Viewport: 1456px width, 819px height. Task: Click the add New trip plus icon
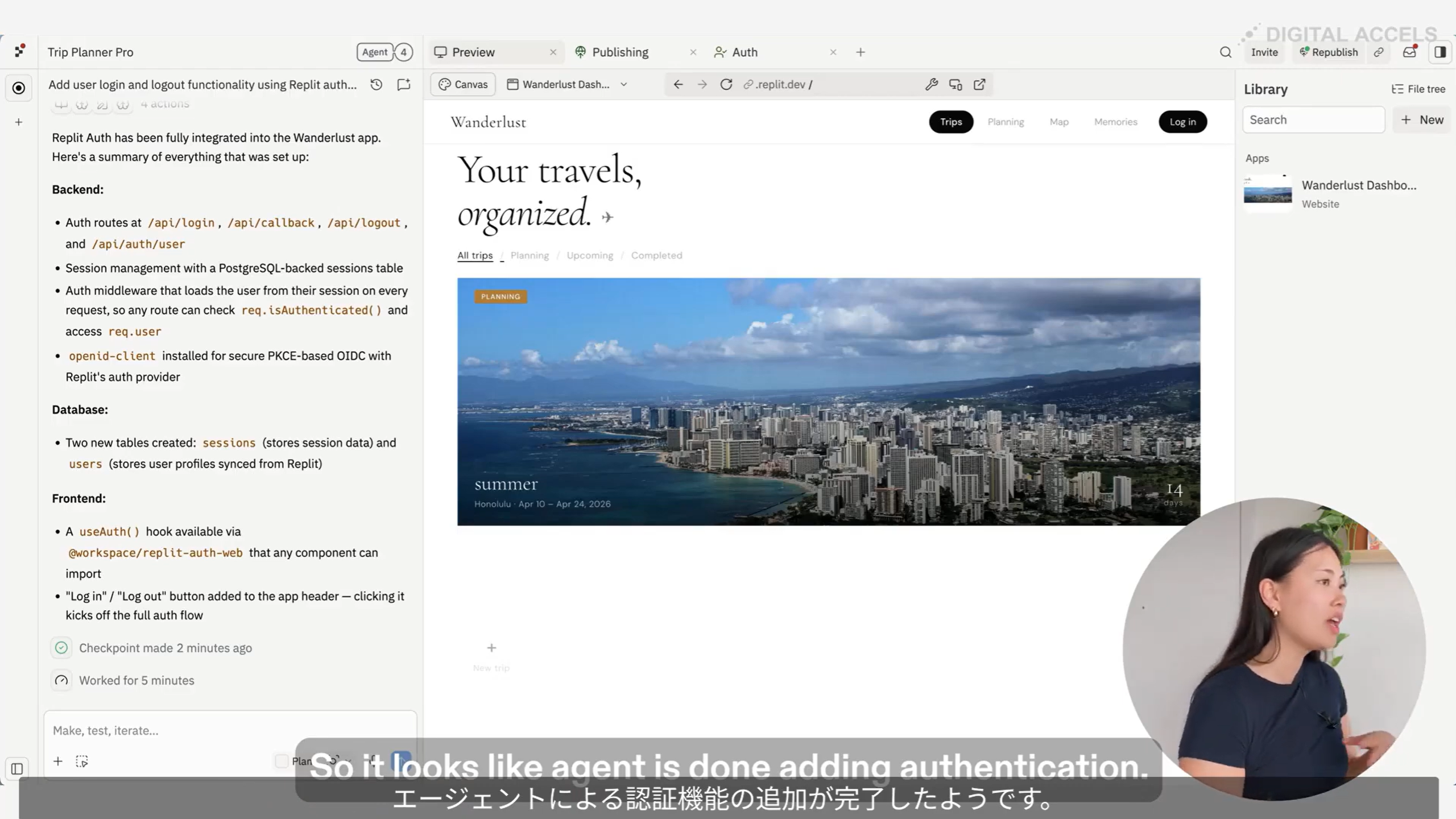[491, 648]
